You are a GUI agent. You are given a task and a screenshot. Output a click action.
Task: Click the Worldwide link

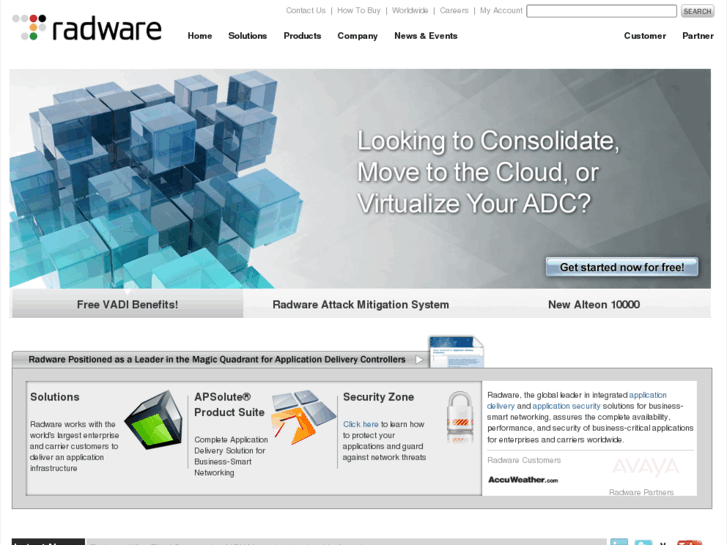point(410,10)
